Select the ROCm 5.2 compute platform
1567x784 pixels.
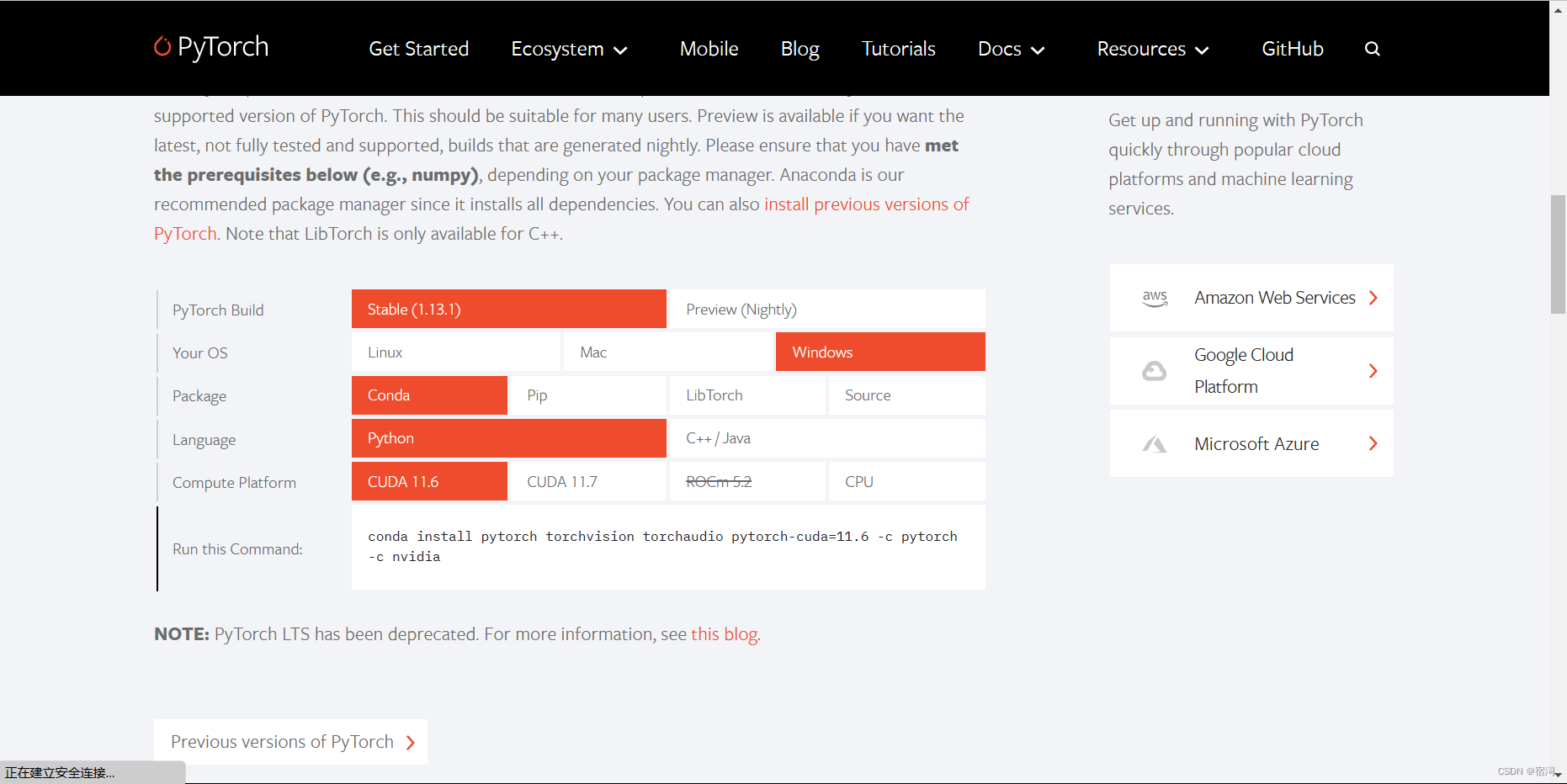(747, 481)
